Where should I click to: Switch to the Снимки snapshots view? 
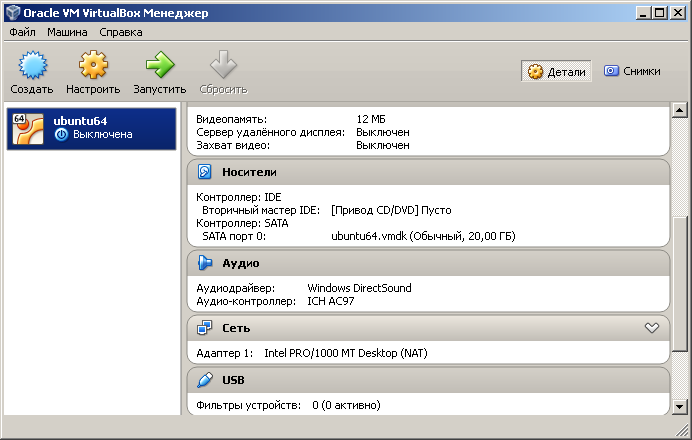click(632, 71)
